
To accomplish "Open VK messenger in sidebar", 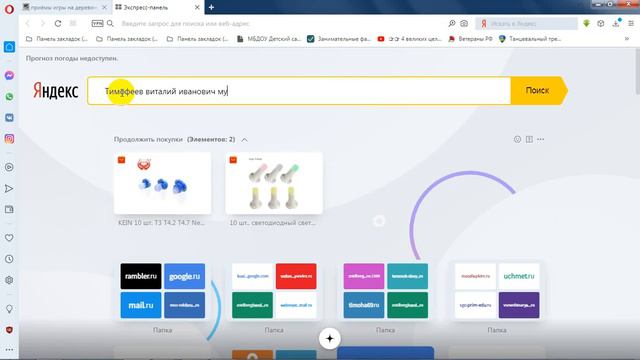I will (9, 118).
